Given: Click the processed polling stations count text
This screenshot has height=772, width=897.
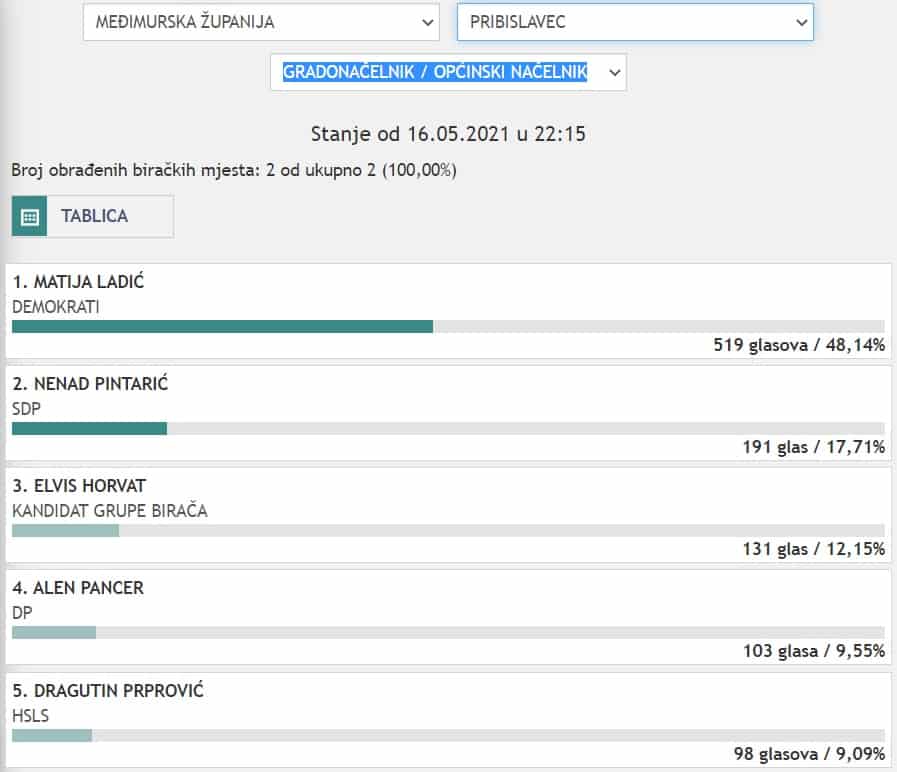Looking at the screenshot, I should tap(234, 170).
